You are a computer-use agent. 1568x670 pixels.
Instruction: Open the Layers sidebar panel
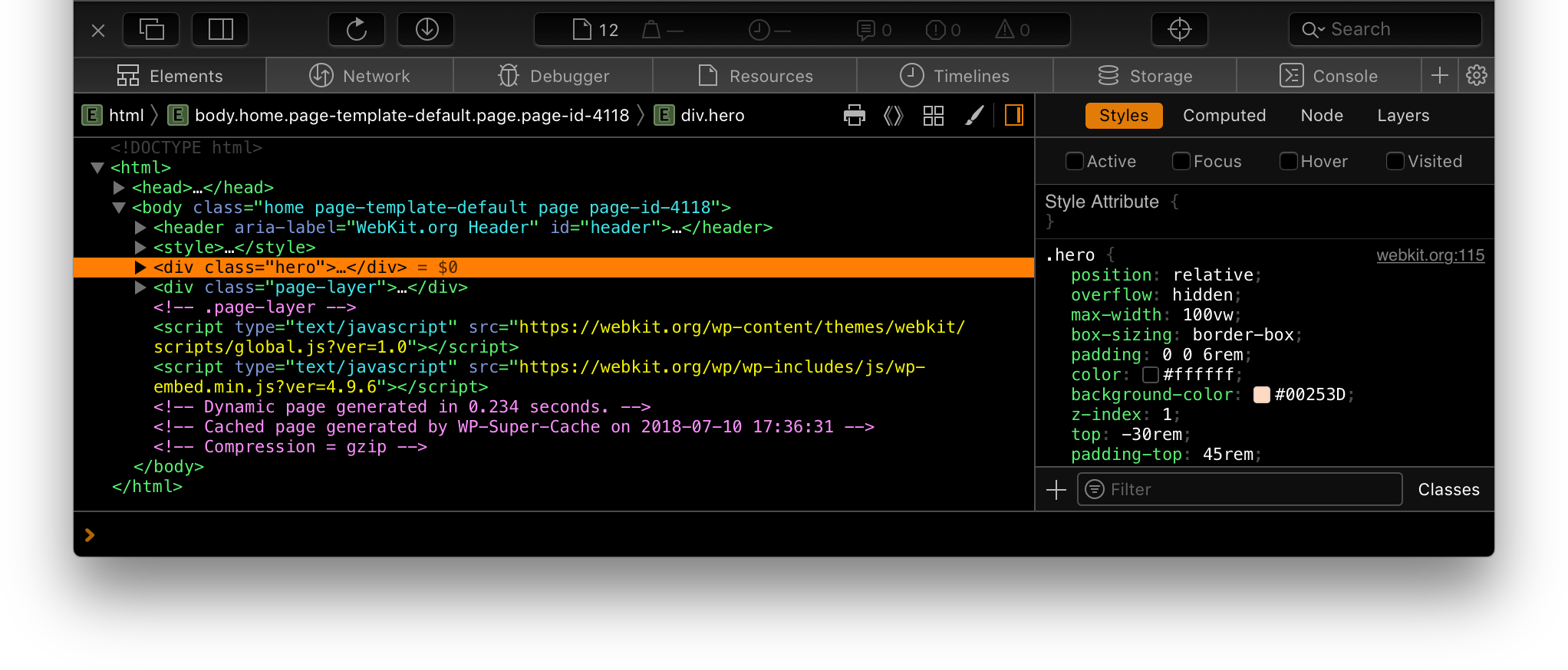[1403, 116]
